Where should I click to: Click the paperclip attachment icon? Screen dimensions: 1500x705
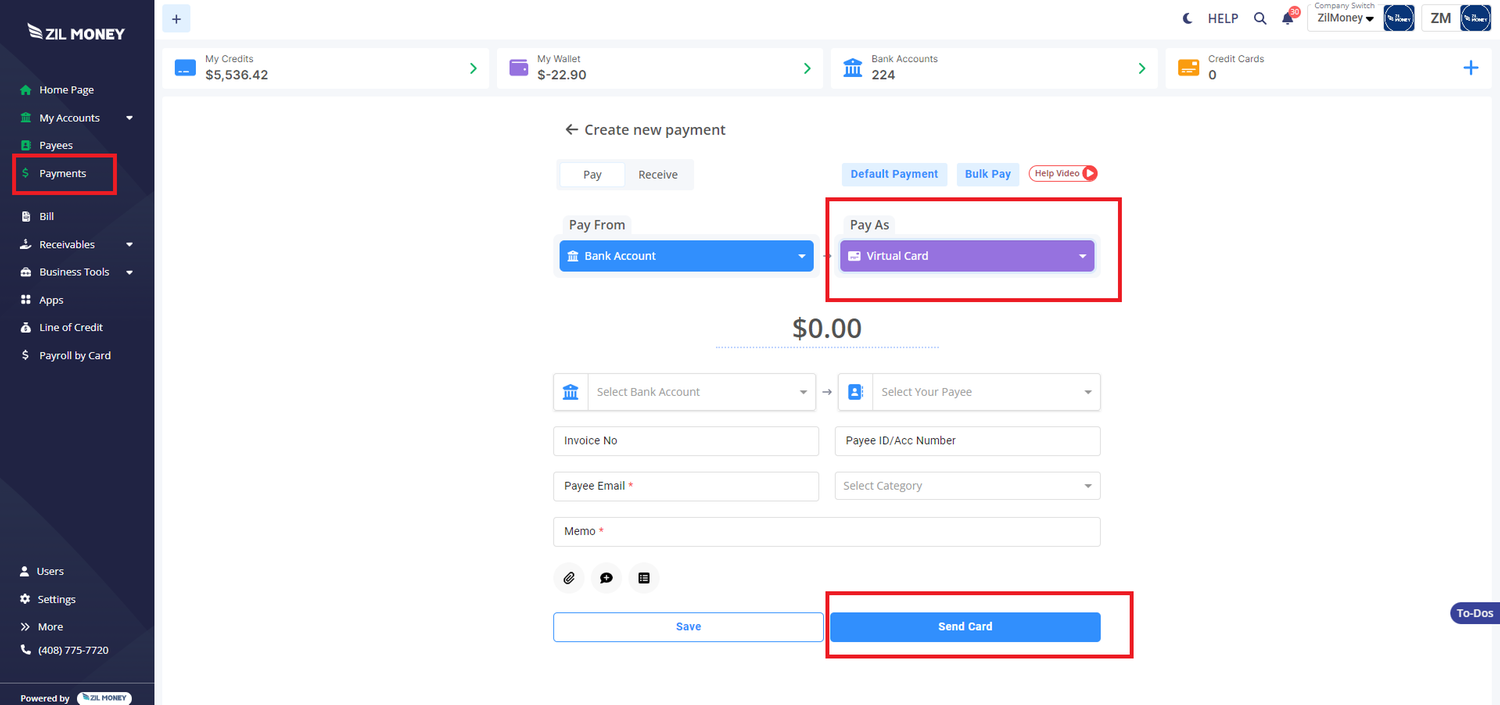point(569,578)
